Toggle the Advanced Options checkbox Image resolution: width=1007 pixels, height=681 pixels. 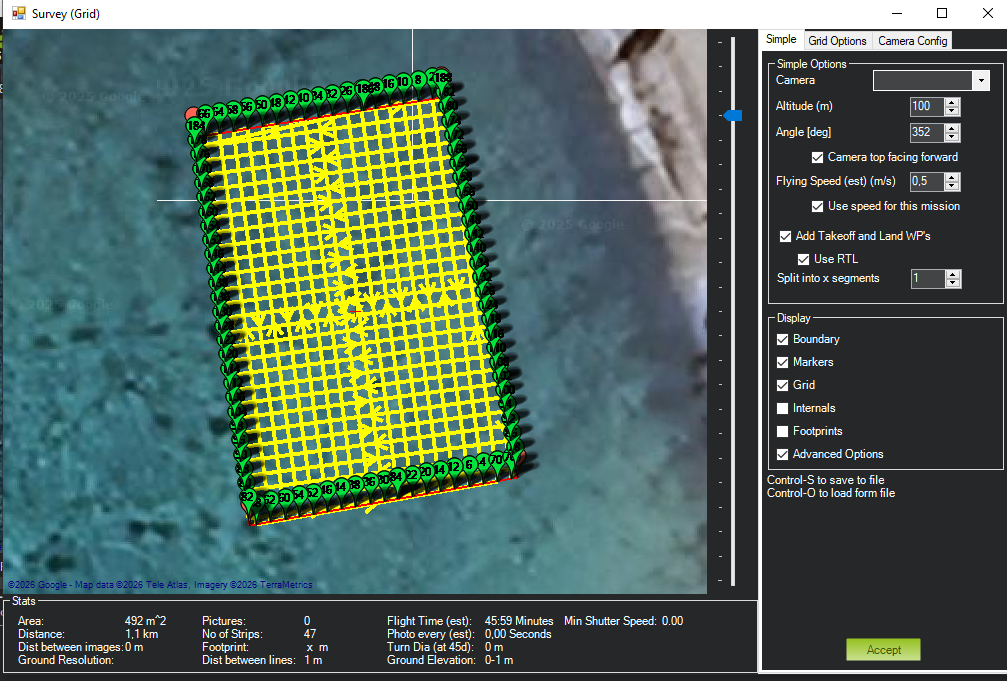point(783,454)
